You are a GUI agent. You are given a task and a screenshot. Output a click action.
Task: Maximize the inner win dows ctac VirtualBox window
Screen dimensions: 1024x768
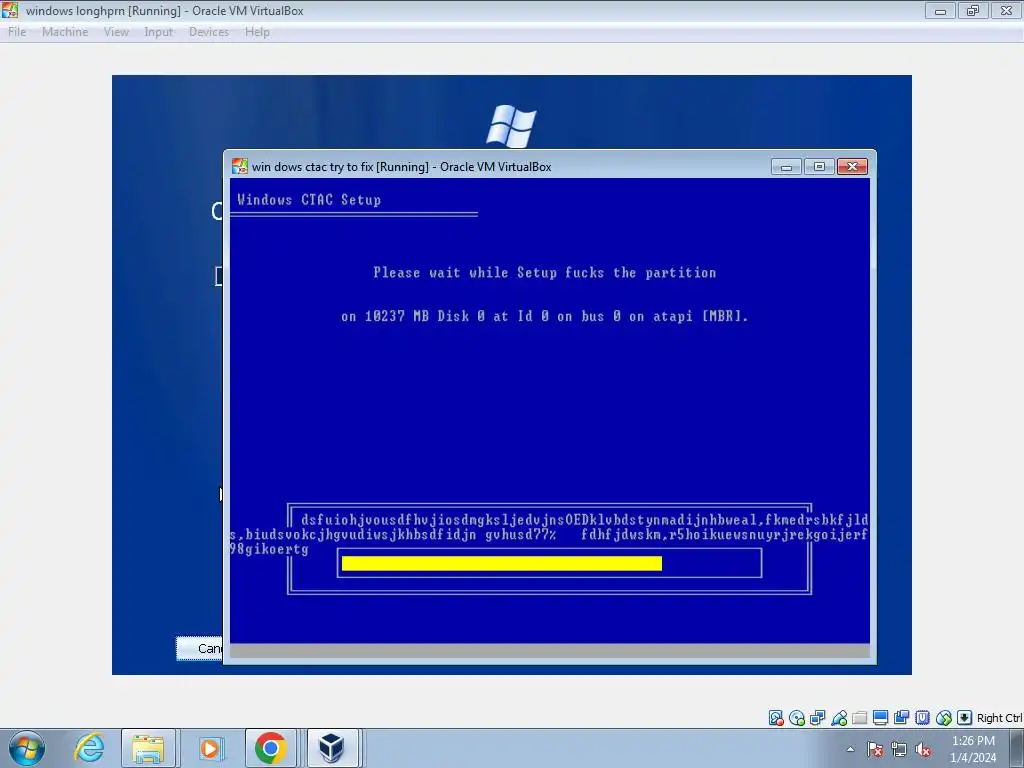pyautogui.click(x=819, y=167)
